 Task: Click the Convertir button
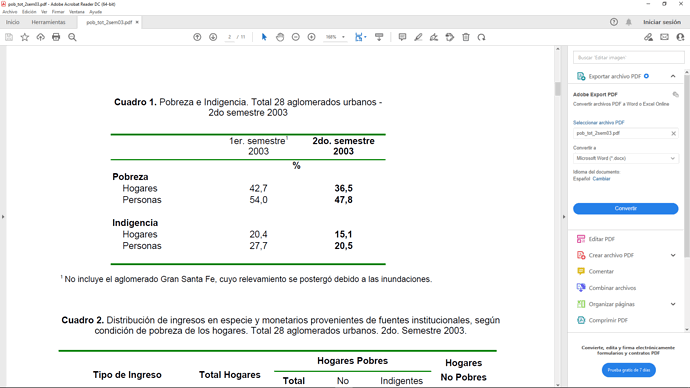625,209
